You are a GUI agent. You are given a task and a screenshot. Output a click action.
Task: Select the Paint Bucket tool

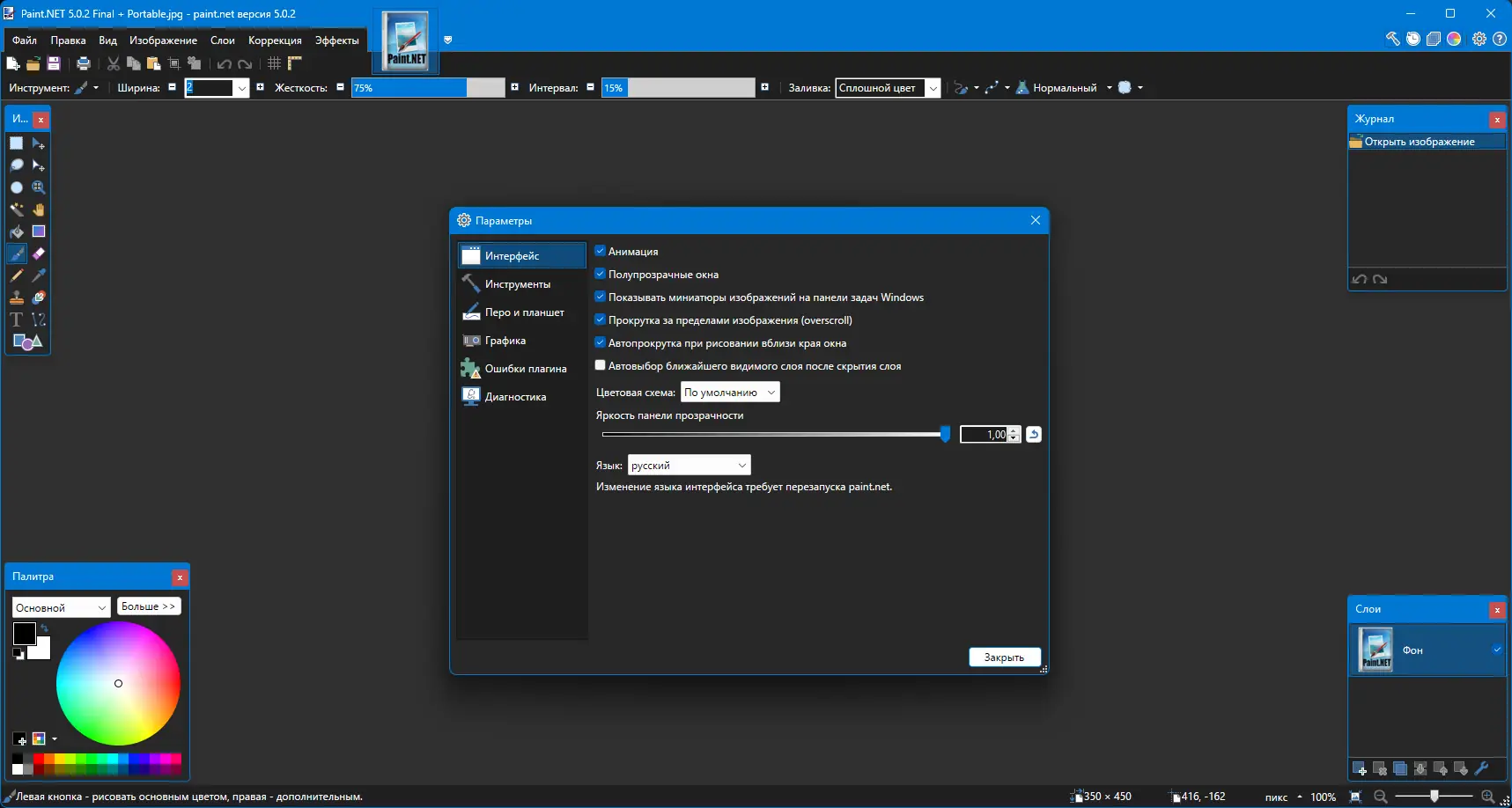click(x=17, y=231)
